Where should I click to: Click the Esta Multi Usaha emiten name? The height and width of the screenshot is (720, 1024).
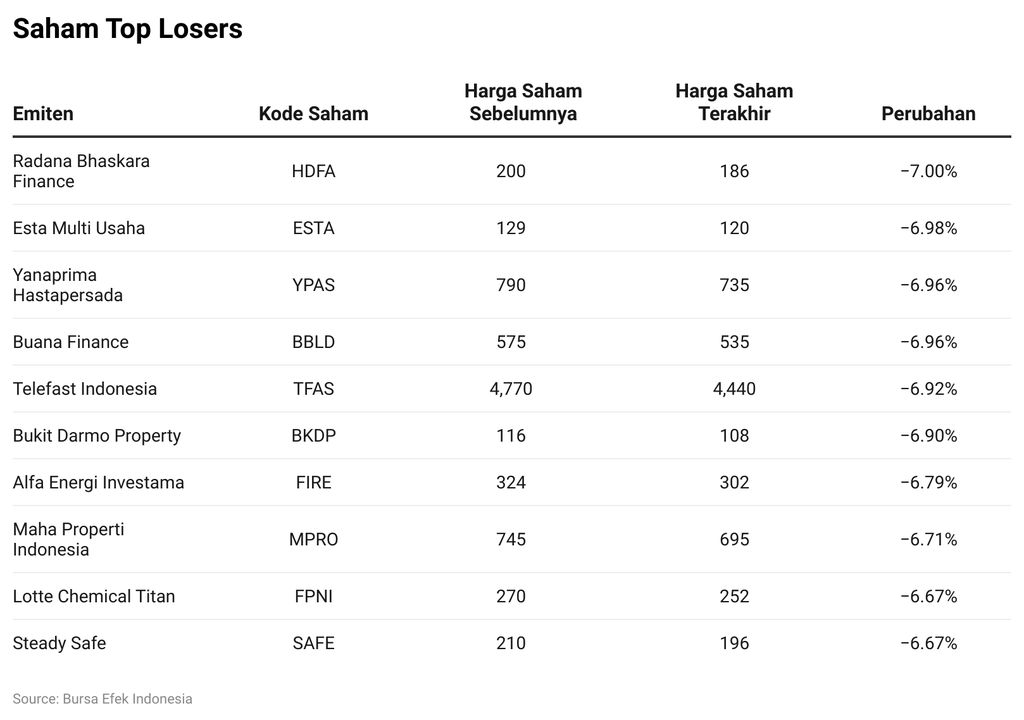pyautogui.click(x=79, y=228)
